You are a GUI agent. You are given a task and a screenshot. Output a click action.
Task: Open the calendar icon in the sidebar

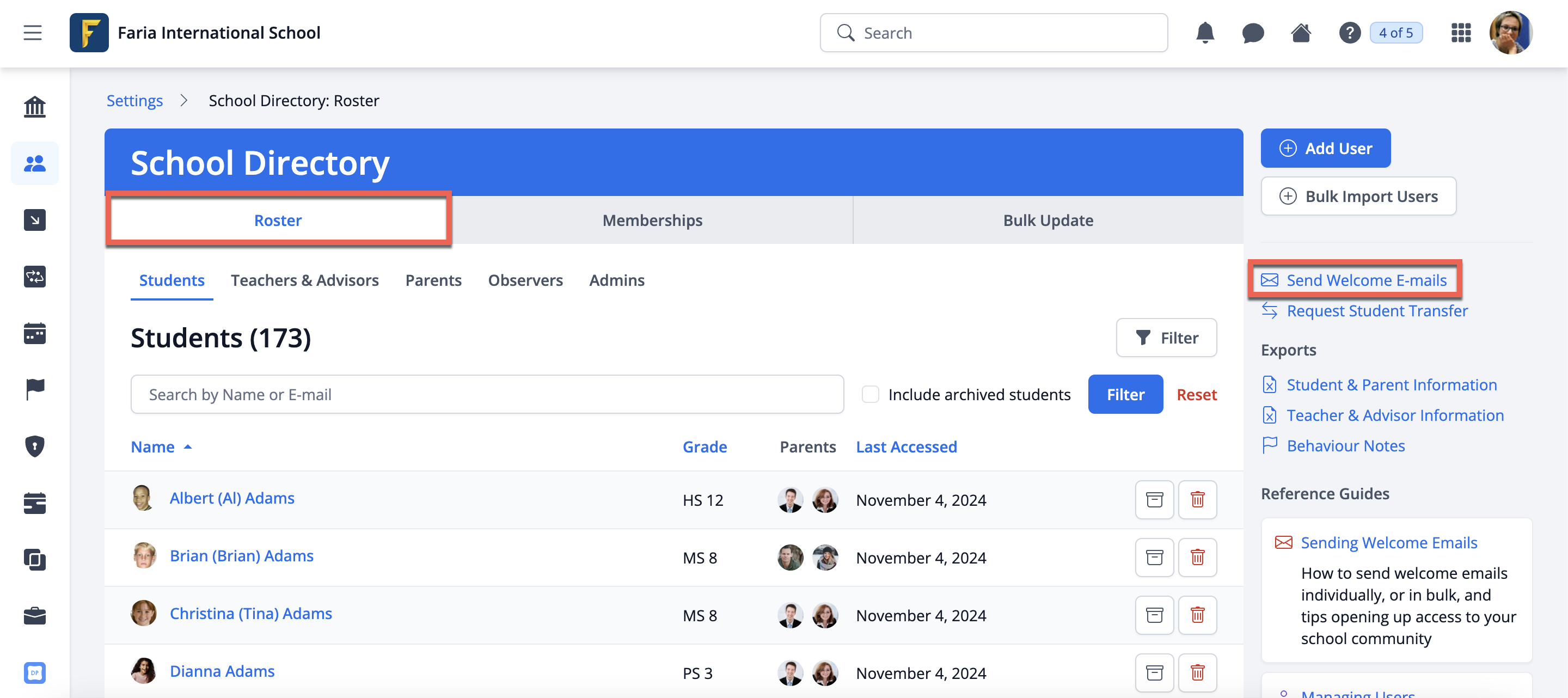(35, 333)
